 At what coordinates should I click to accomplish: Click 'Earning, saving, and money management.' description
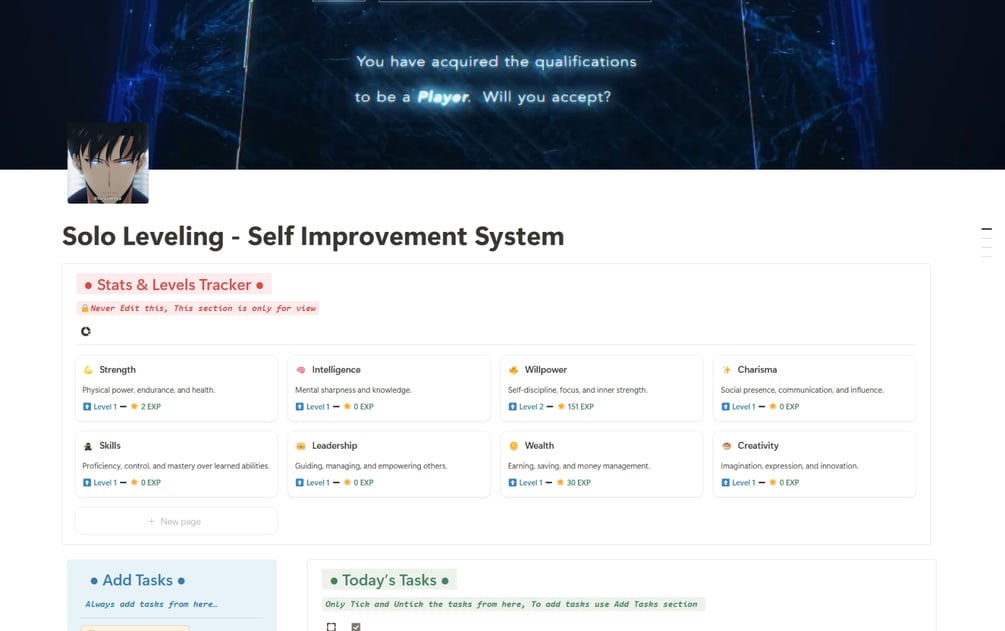tap(579, 466)
